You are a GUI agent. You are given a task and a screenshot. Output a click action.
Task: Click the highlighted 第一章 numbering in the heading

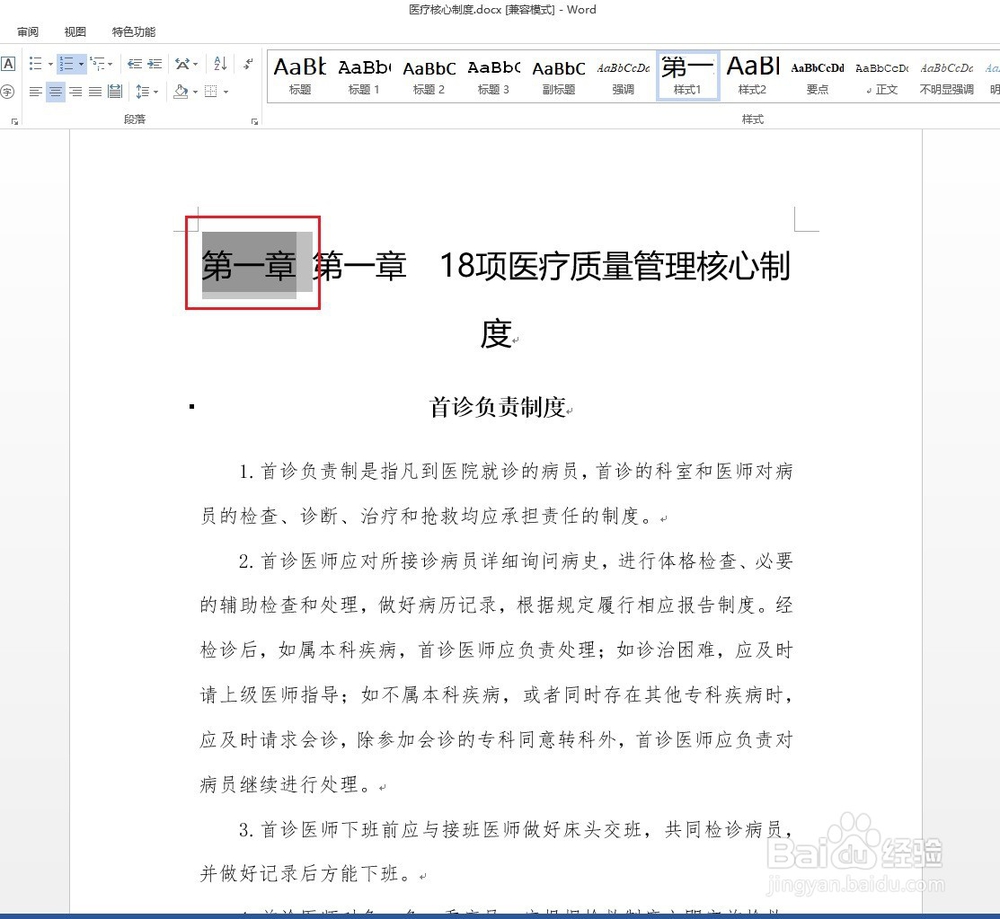click(x=249, y=265)
